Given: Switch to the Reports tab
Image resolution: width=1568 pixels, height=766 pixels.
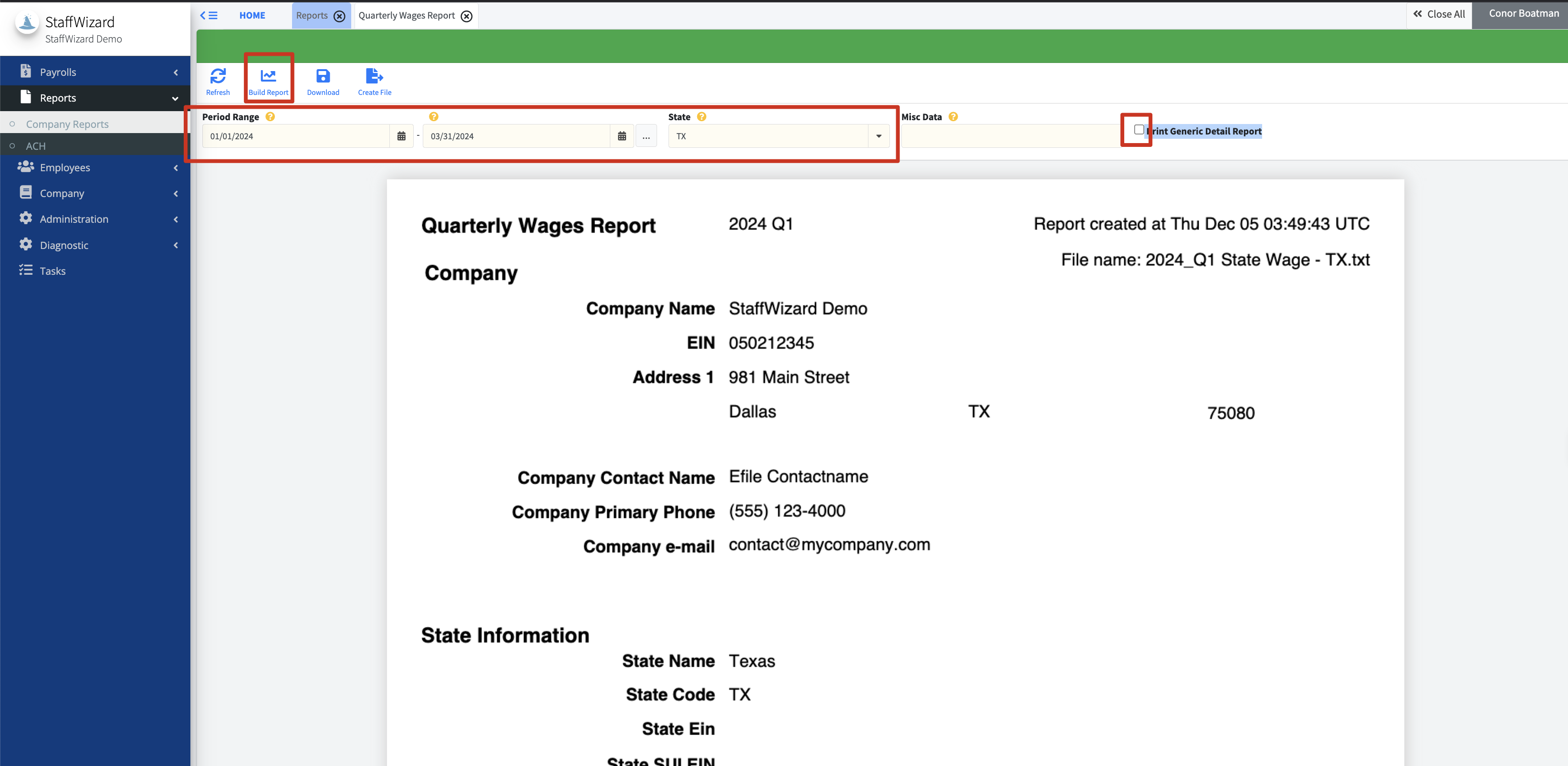Looking at the screenshot, I should [x=312, y=15].
